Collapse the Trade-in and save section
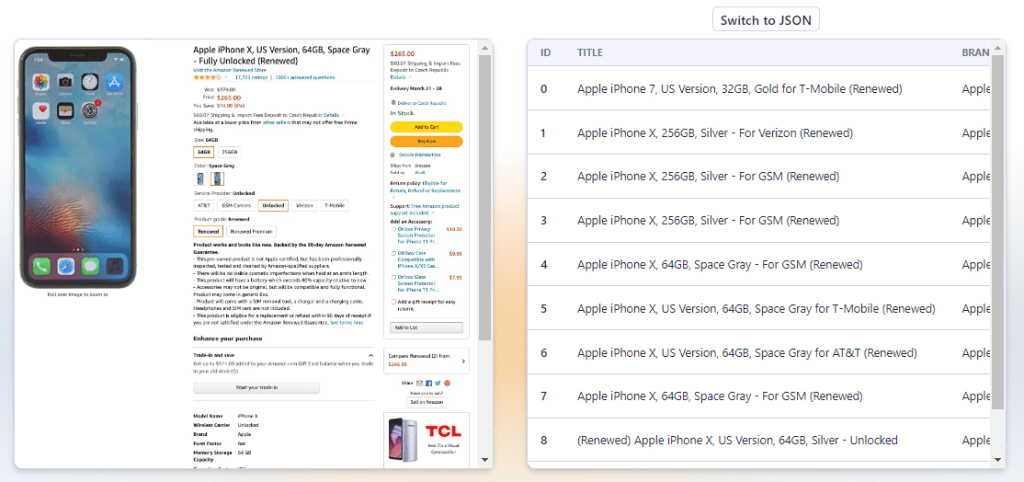 click(x=370, y=355)
